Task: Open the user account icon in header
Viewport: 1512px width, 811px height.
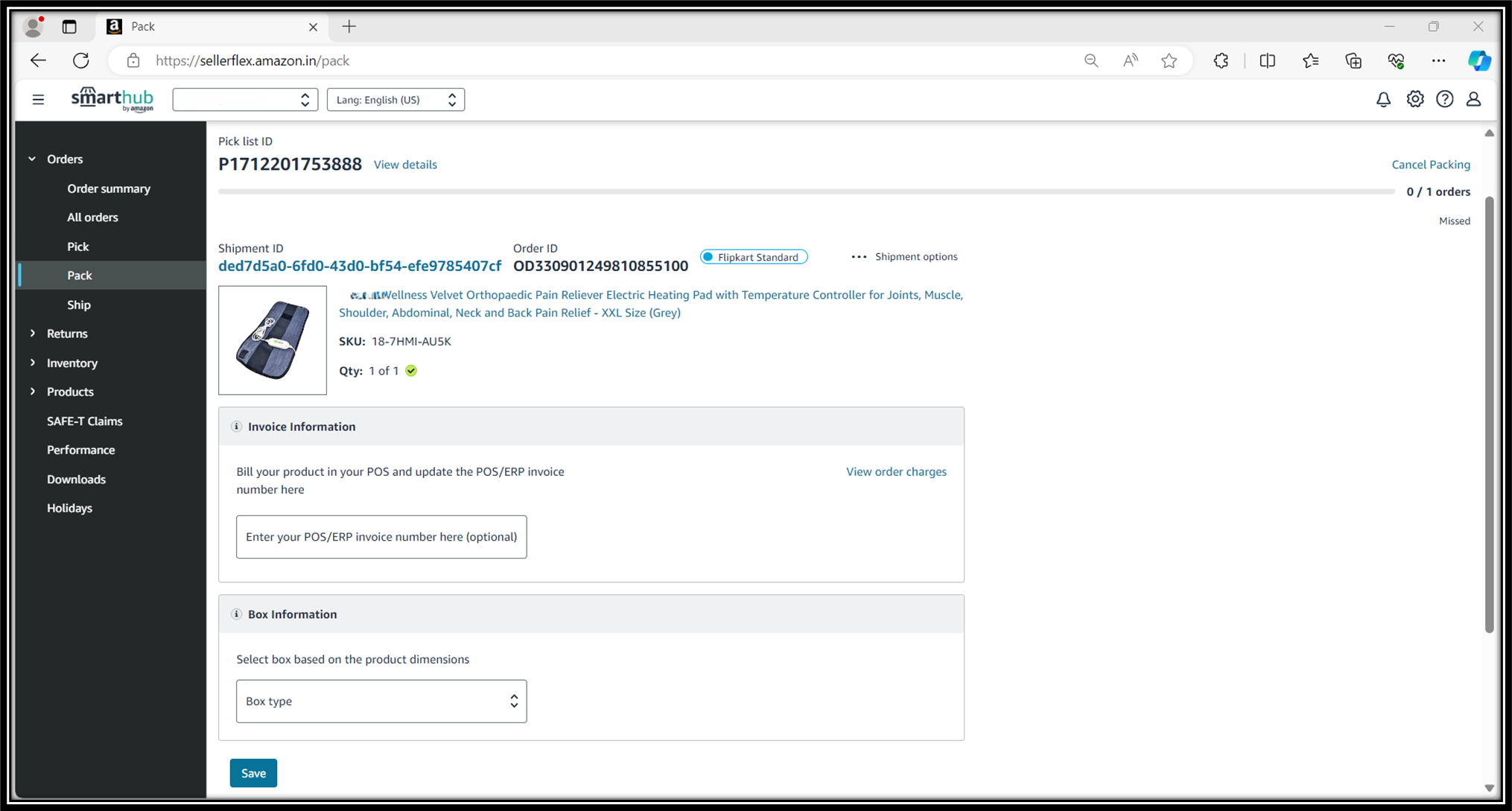Action: (1473, 99)
